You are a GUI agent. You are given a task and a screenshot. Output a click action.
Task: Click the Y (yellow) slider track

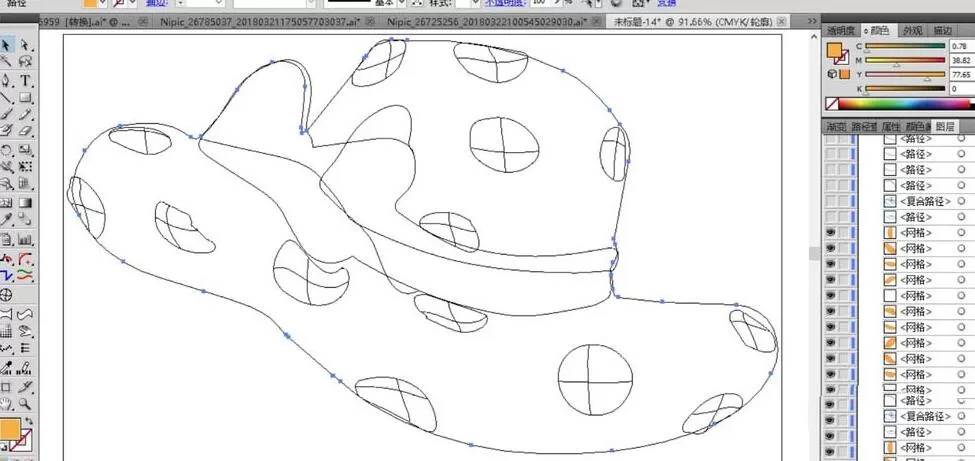coord(905,75)
